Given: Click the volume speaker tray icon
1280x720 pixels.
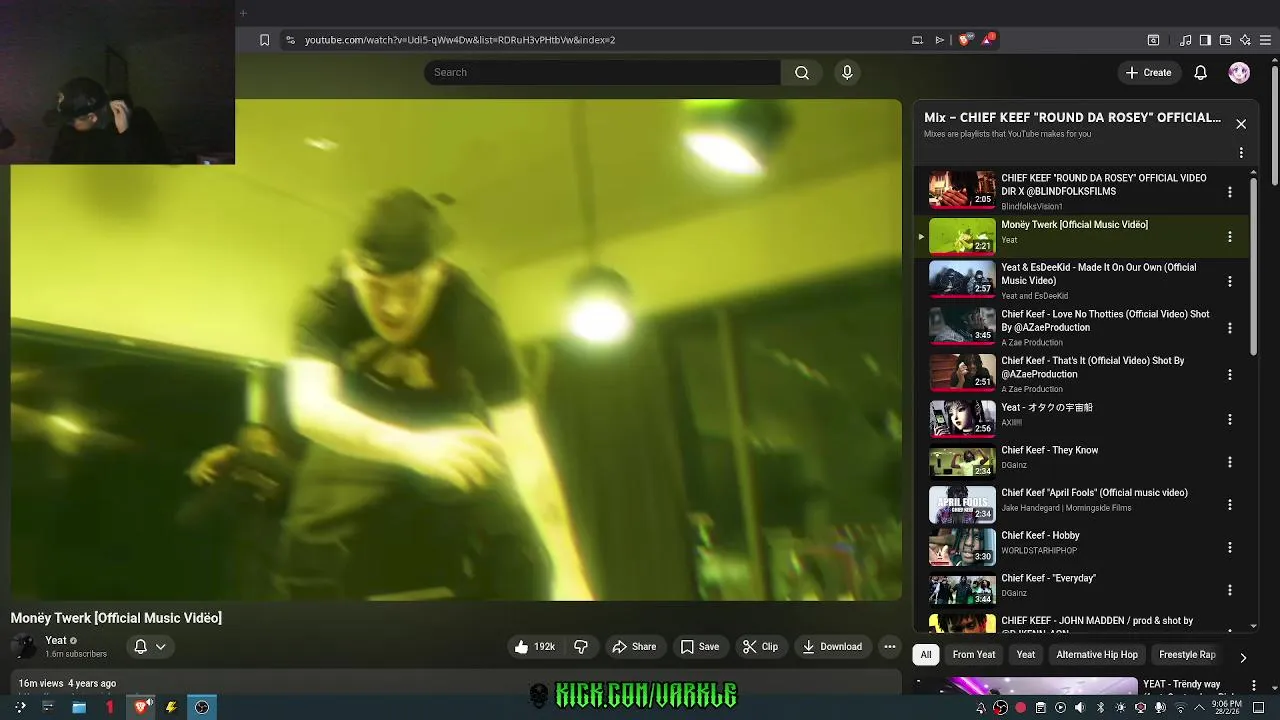Looking at the screenshot, I should coord(1080,708).
